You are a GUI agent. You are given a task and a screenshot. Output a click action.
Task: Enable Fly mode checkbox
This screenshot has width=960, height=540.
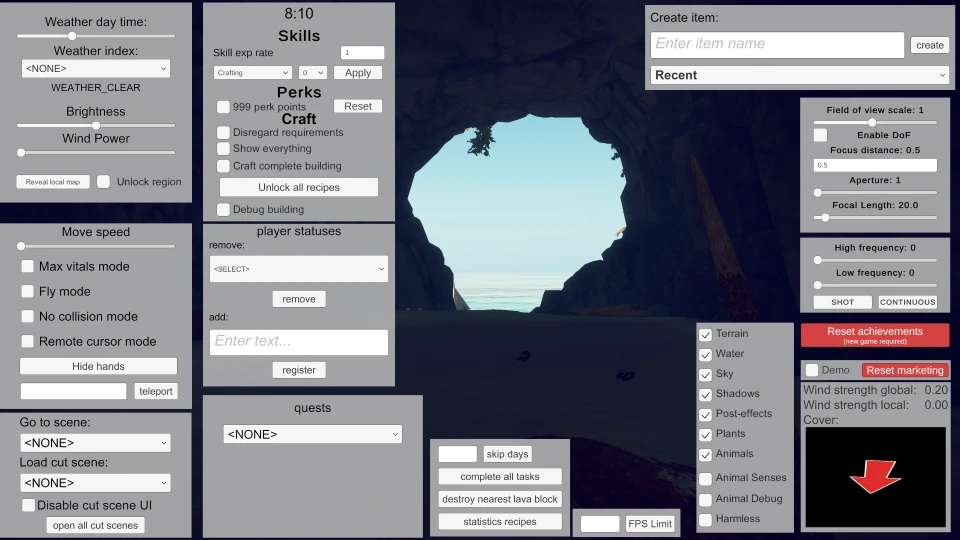28,291
